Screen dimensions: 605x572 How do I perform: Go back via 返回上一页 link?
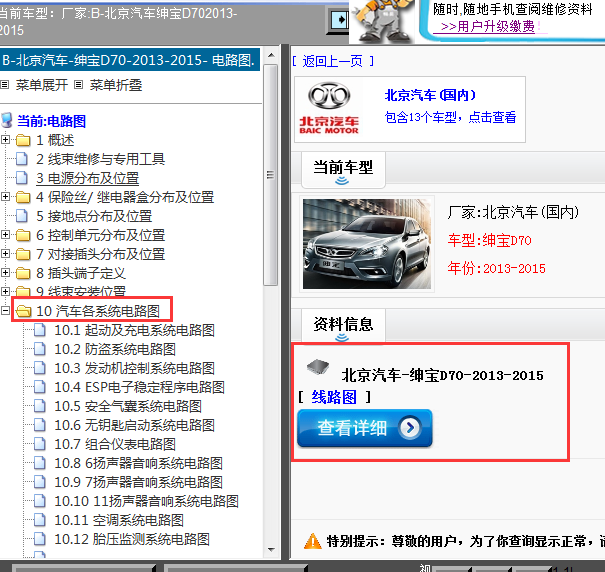coord(333,61)
